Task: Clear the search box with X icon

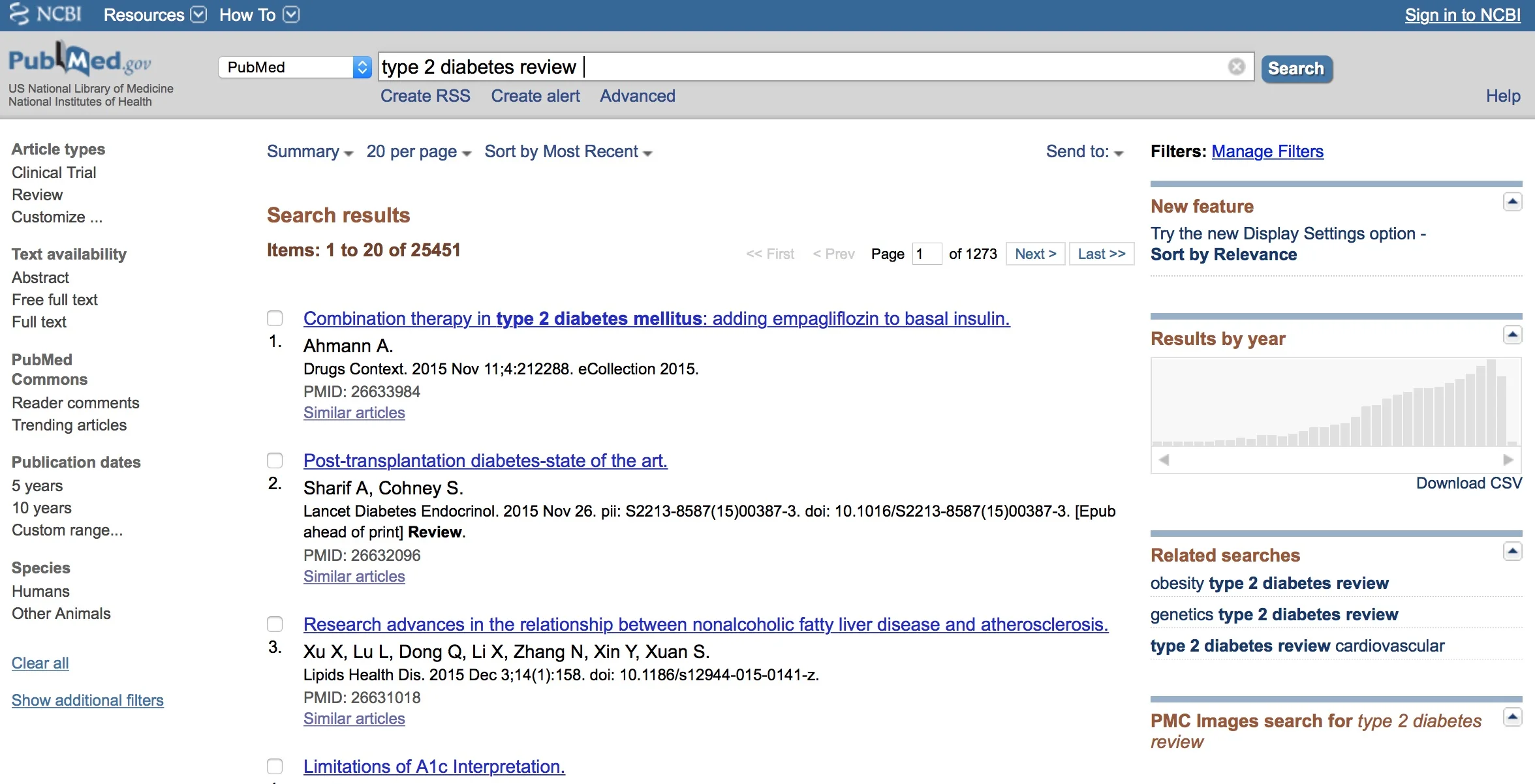Action: point(1236,67)
